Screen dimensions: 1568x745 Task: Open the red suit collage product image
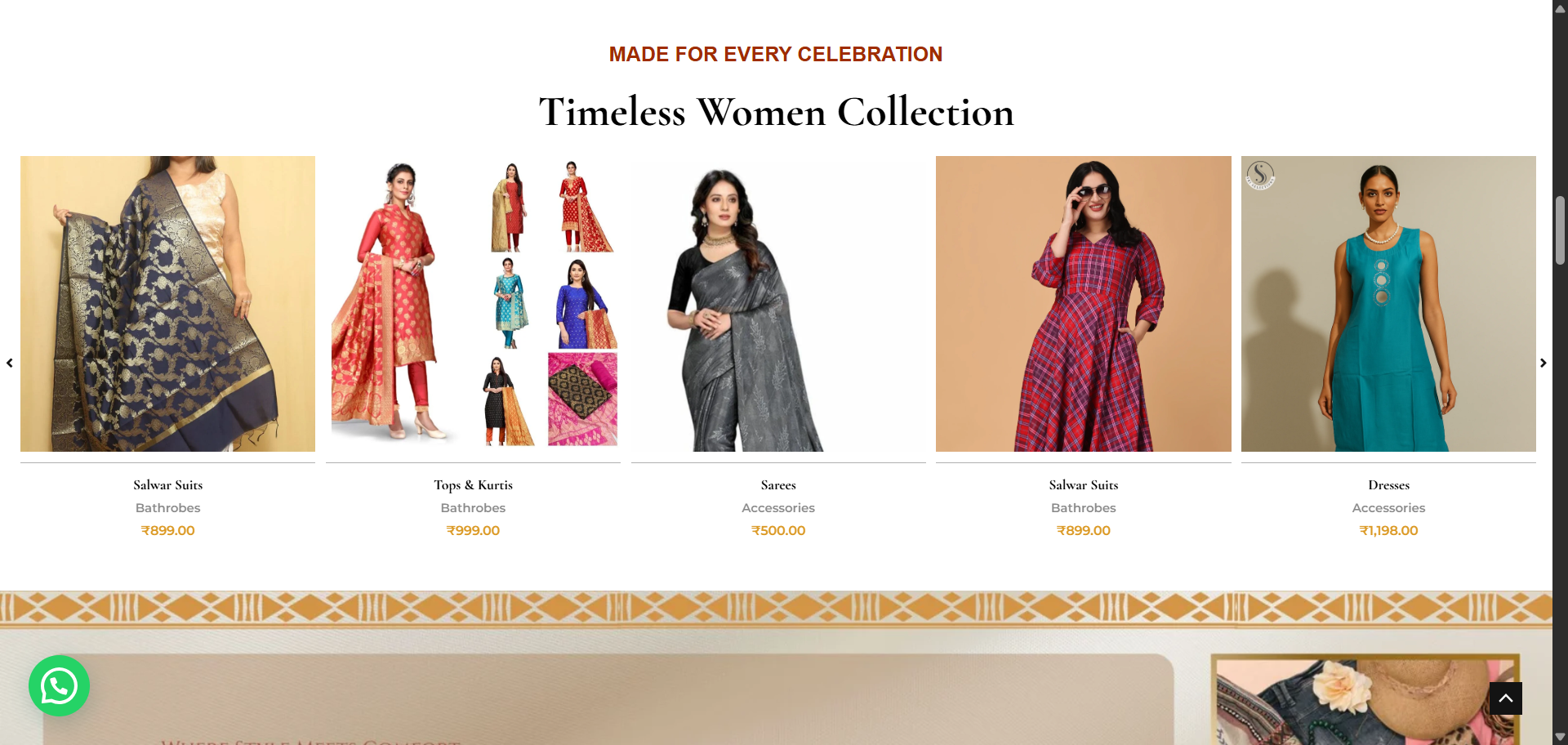pyautogui.click(x=473, y=304)
